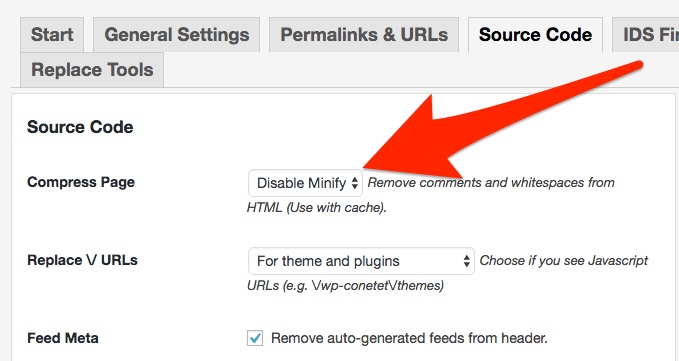Untick the Feed Meta checkbox
This screenshot has width=679, height=361.
(x=255, y=338)
